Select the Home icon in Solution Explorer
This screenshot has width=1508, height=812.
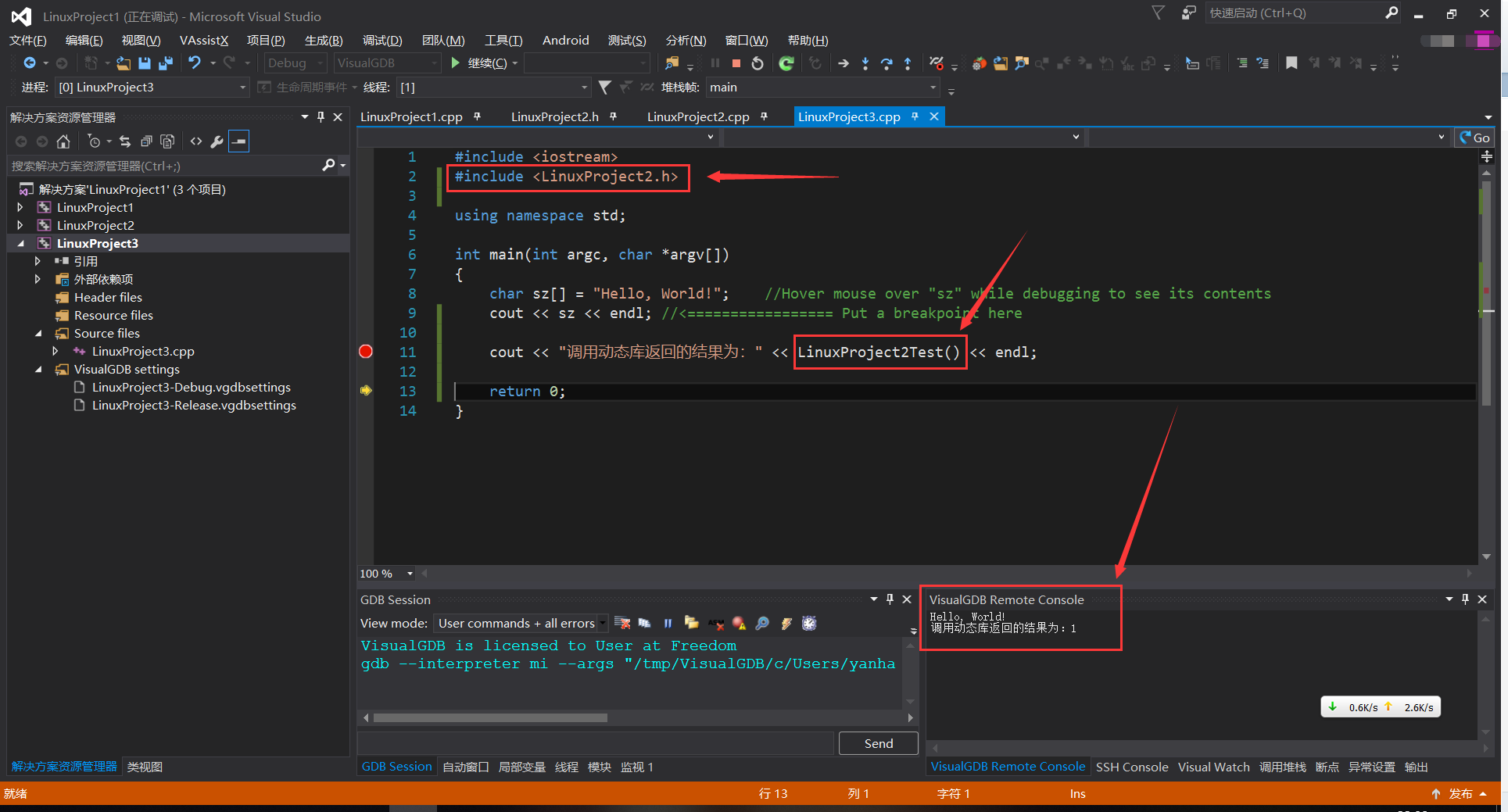63,141
